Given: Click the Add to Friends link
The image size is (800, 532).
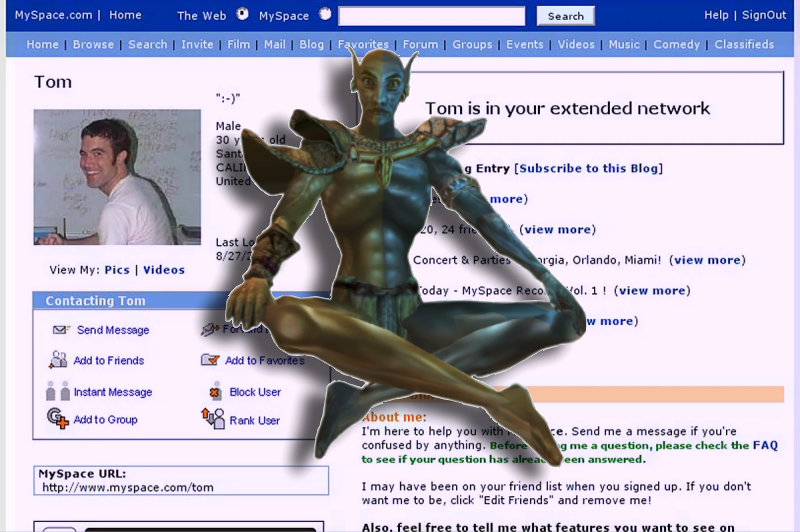Looking at the screenshot, I should point(109,361).
